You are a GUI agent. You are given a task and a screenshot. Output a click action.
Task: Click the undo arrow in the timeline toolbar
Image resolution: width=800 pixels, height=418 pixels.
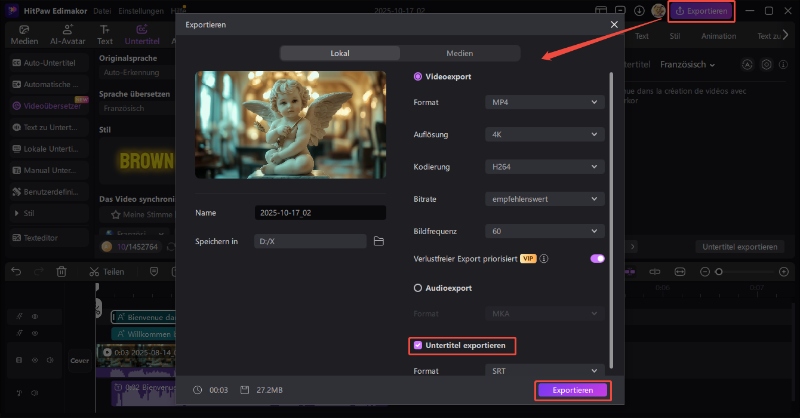coord(16,271)
